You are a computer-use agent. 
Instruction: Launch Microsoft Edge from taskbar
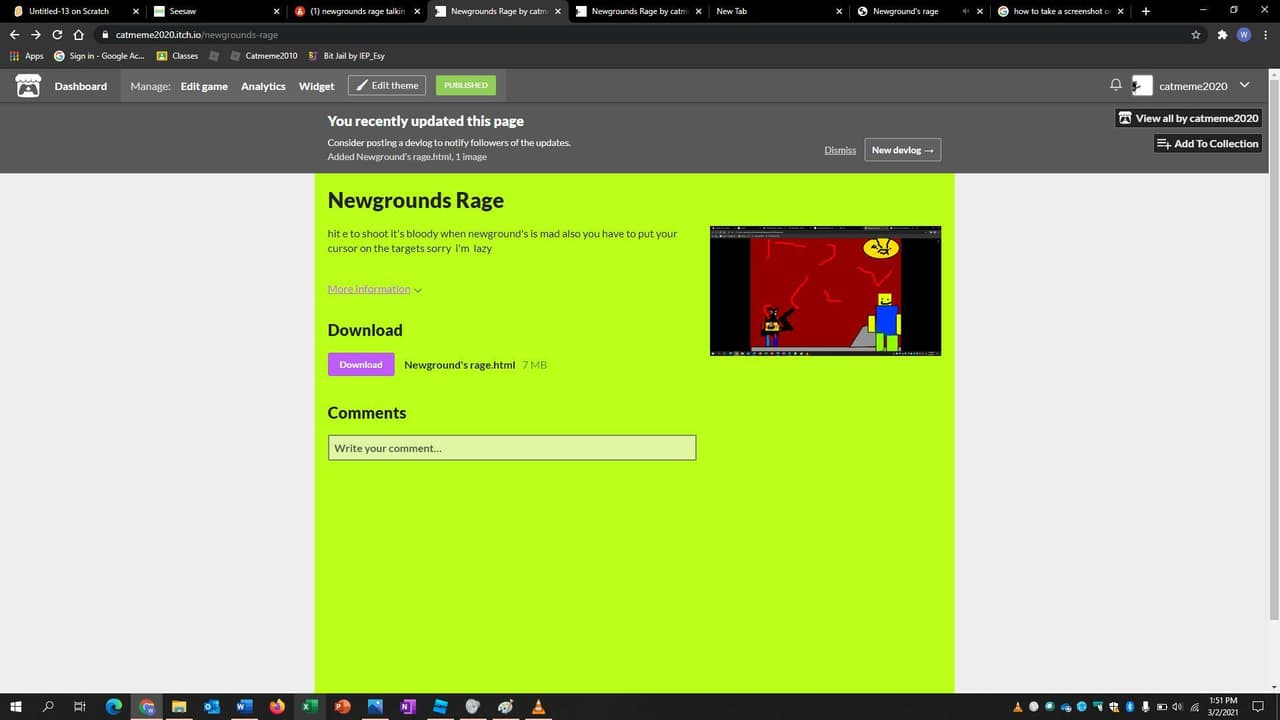tap(114, 706)
